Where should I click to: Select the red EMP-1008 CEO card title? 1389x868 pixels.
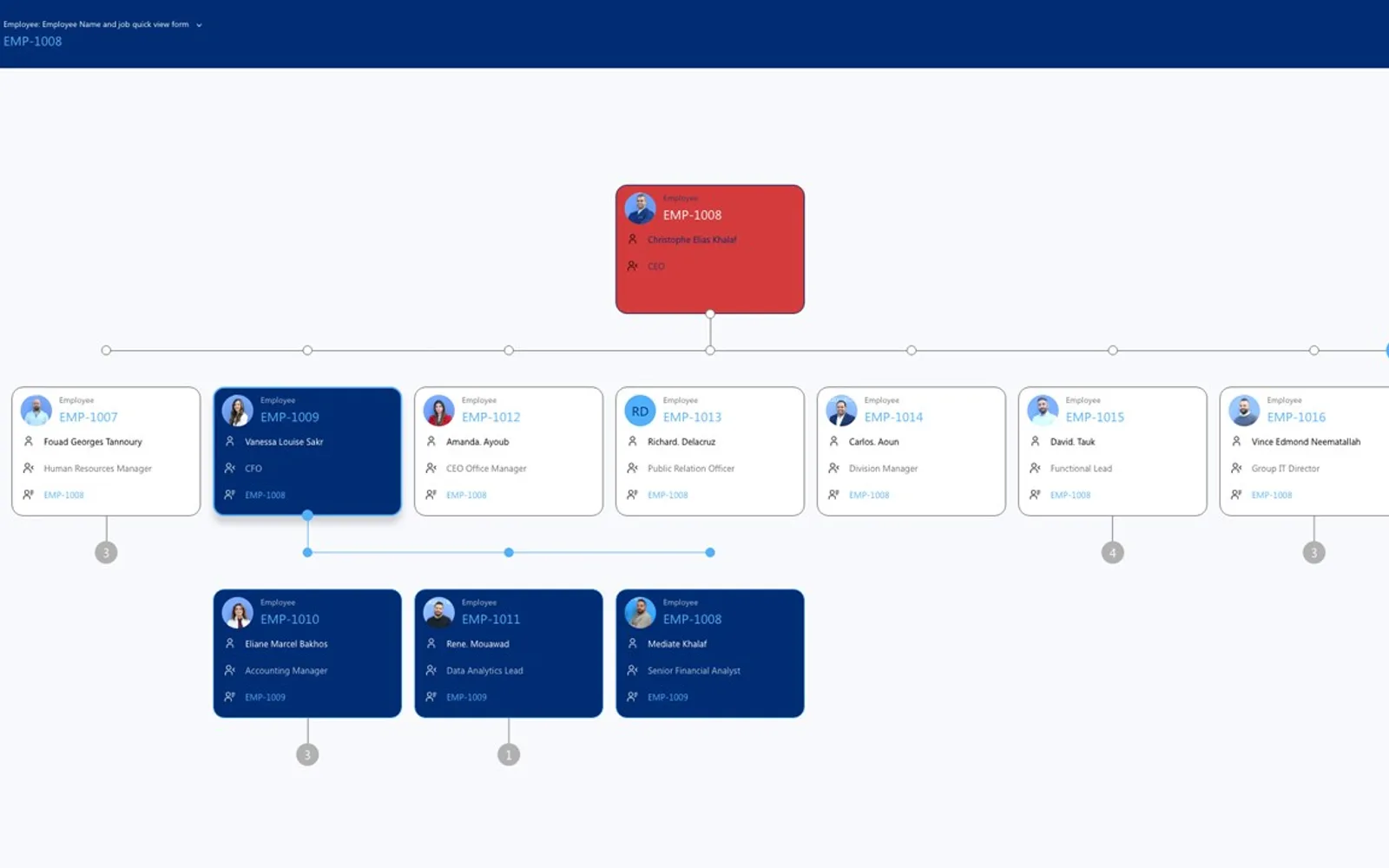click(692, 215)
